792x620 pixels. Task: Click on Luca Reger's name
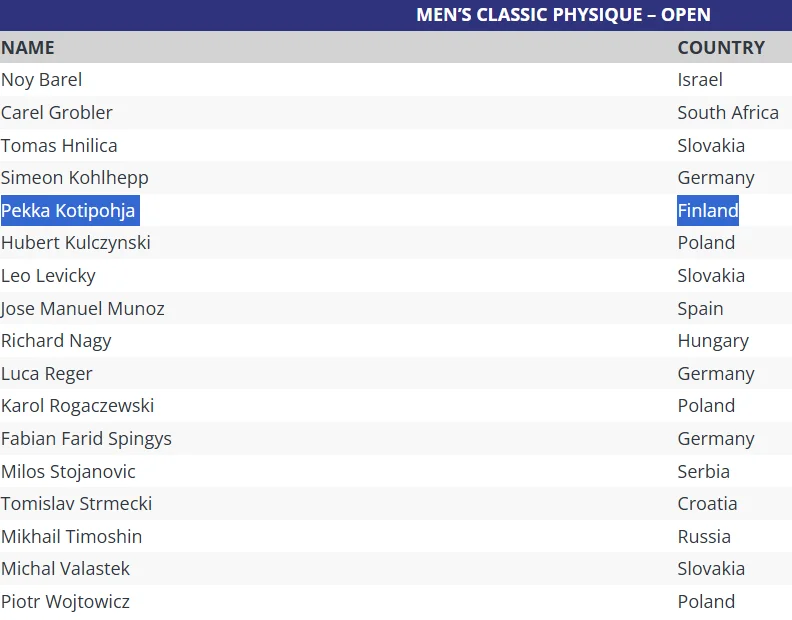click(x=47, y=374)
